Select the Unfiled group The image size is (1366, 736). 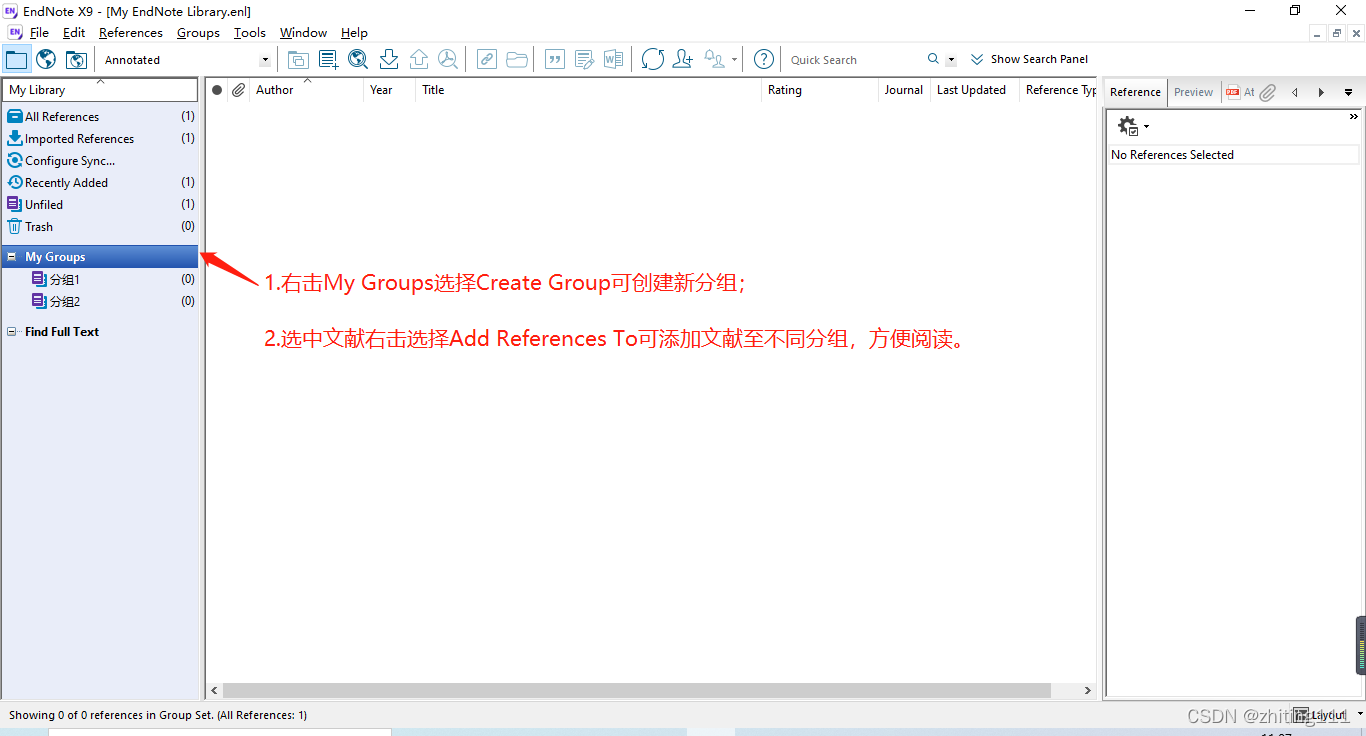(x=100, y=205)
